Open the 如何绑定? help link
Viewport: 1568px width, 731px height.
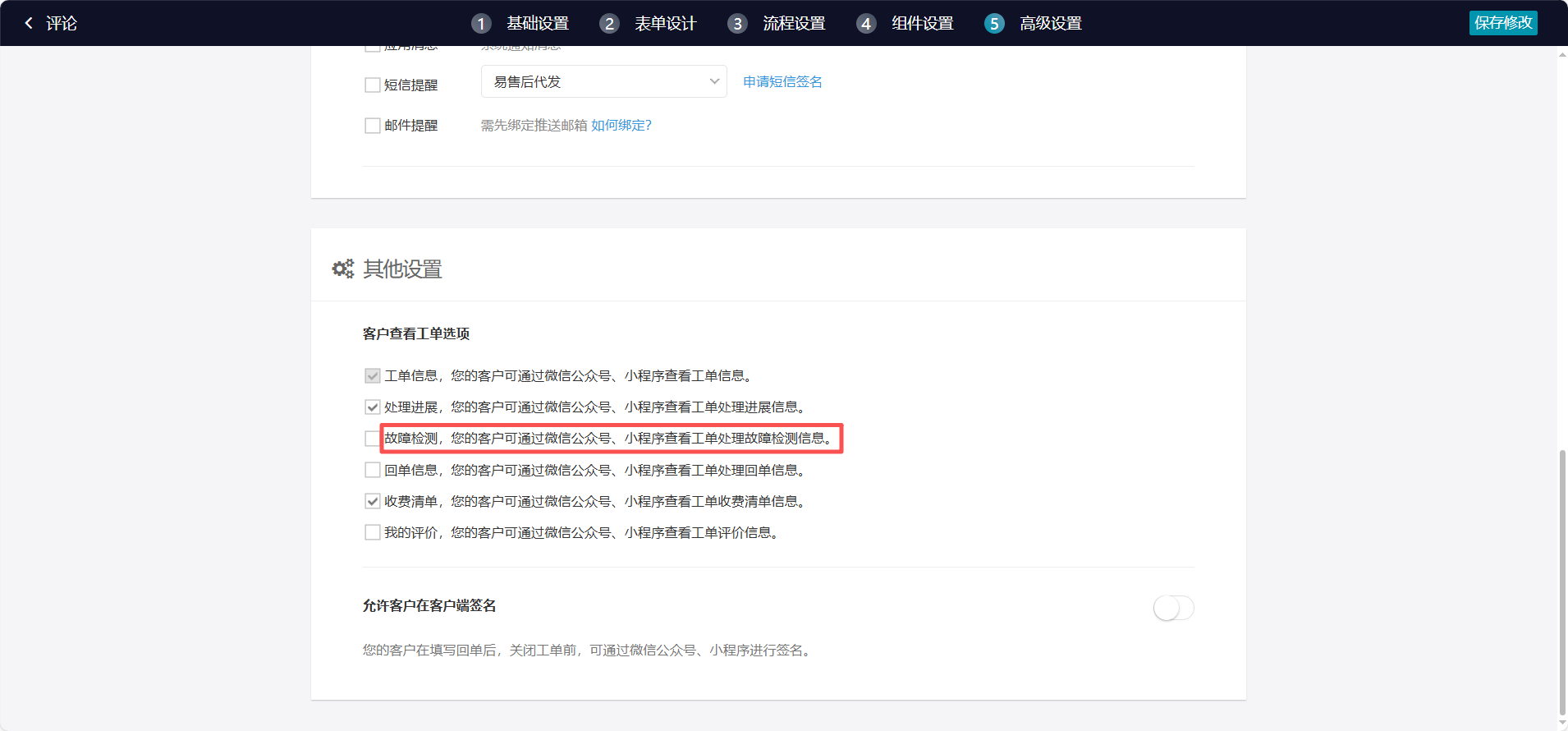621,125
